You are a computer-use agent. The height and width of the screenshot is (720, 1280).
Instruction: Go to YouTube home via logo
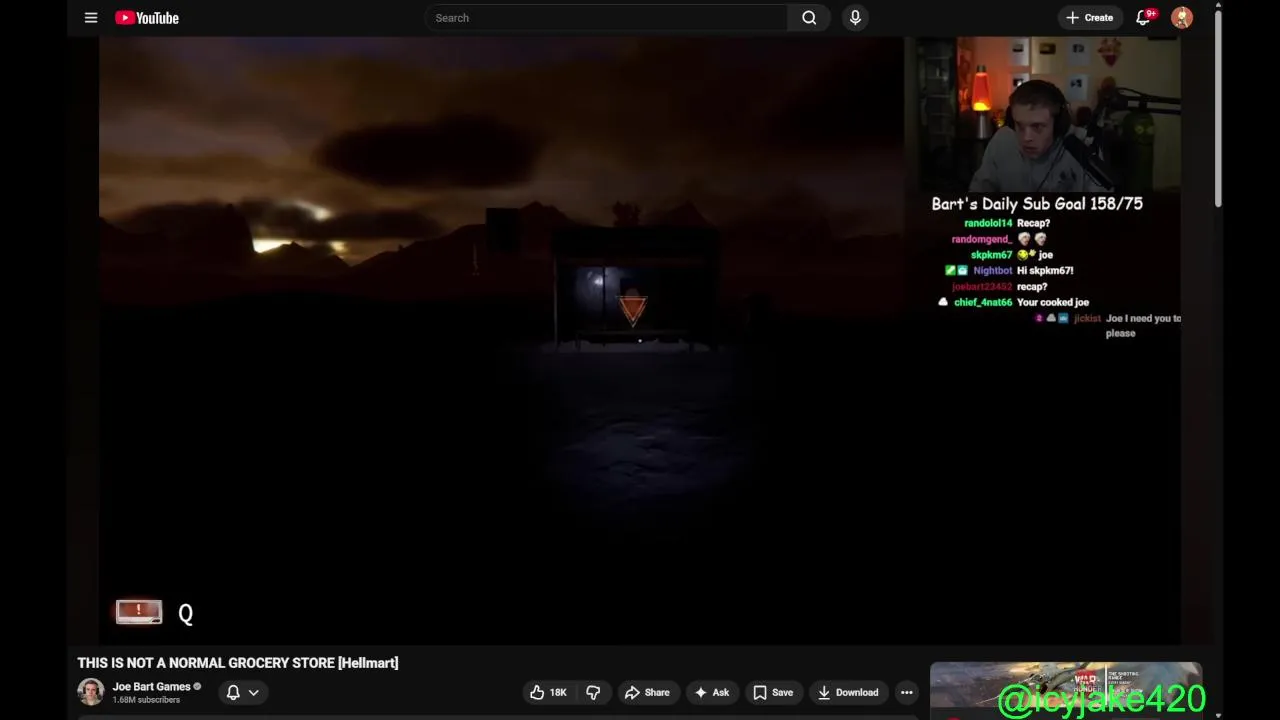(147, 18)
